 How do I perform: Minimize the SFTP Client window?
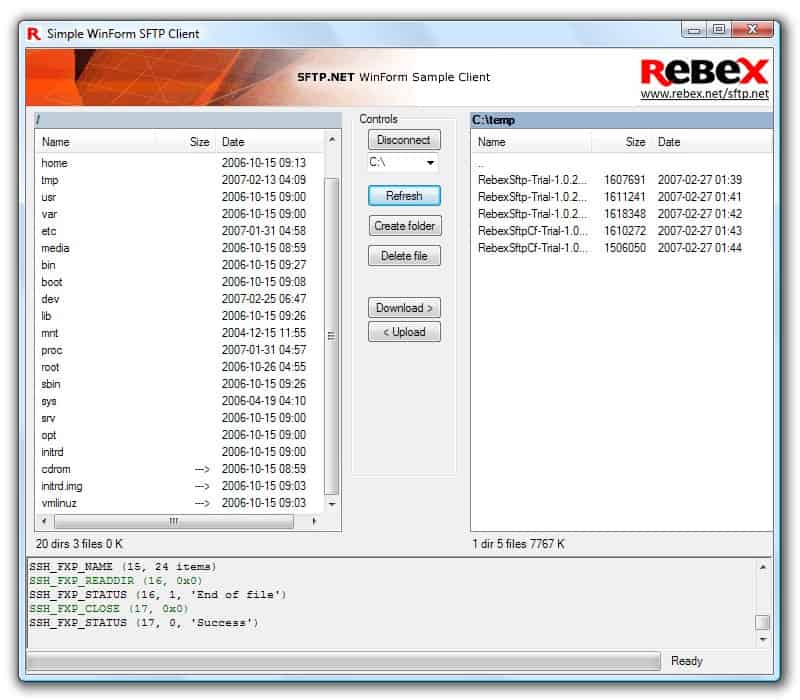(694, 30)
